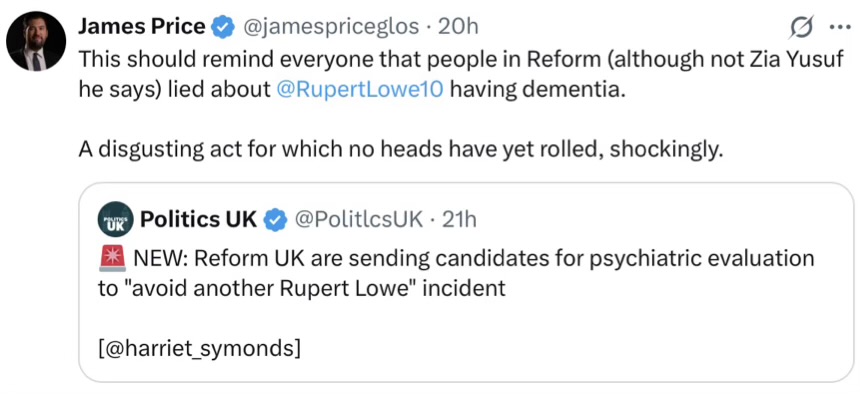Click the James Price display name
860x395 pixels.
pos(142,26)
